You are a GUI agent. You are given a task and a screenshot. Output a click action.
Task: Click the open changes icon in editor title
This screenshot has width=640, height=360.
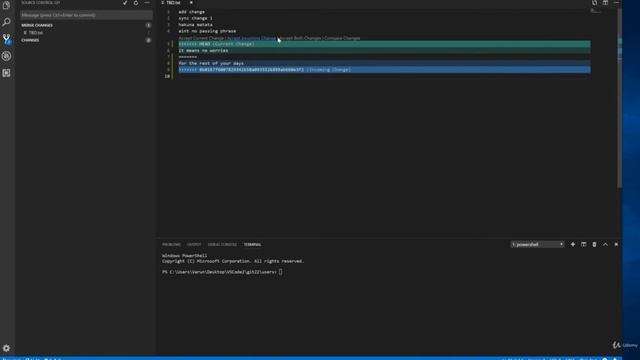click(594, 3)
